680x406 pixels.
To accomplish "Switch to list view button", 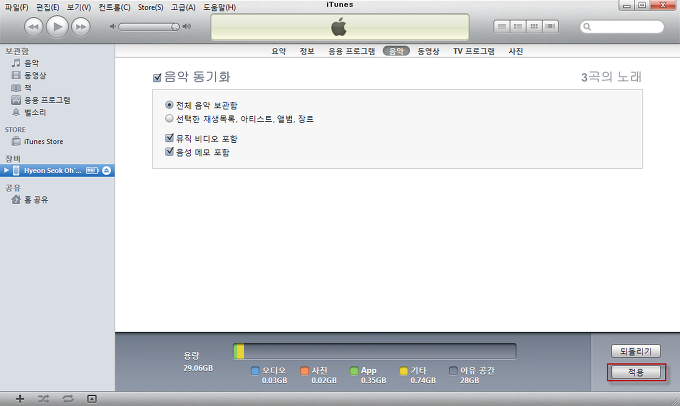I will (x=502, y=27).
